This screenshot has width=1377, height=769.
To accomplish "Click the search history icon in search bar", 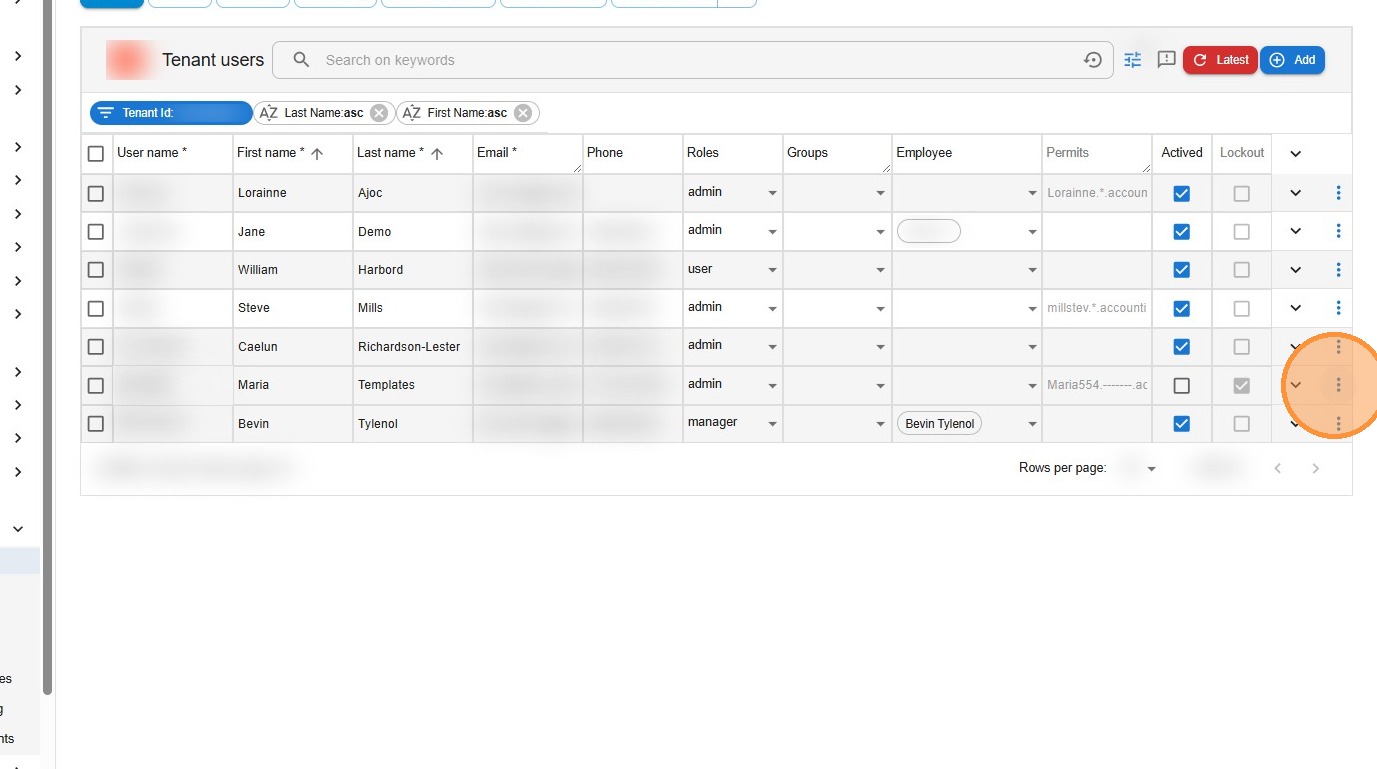I will (x=1093, y=60).
